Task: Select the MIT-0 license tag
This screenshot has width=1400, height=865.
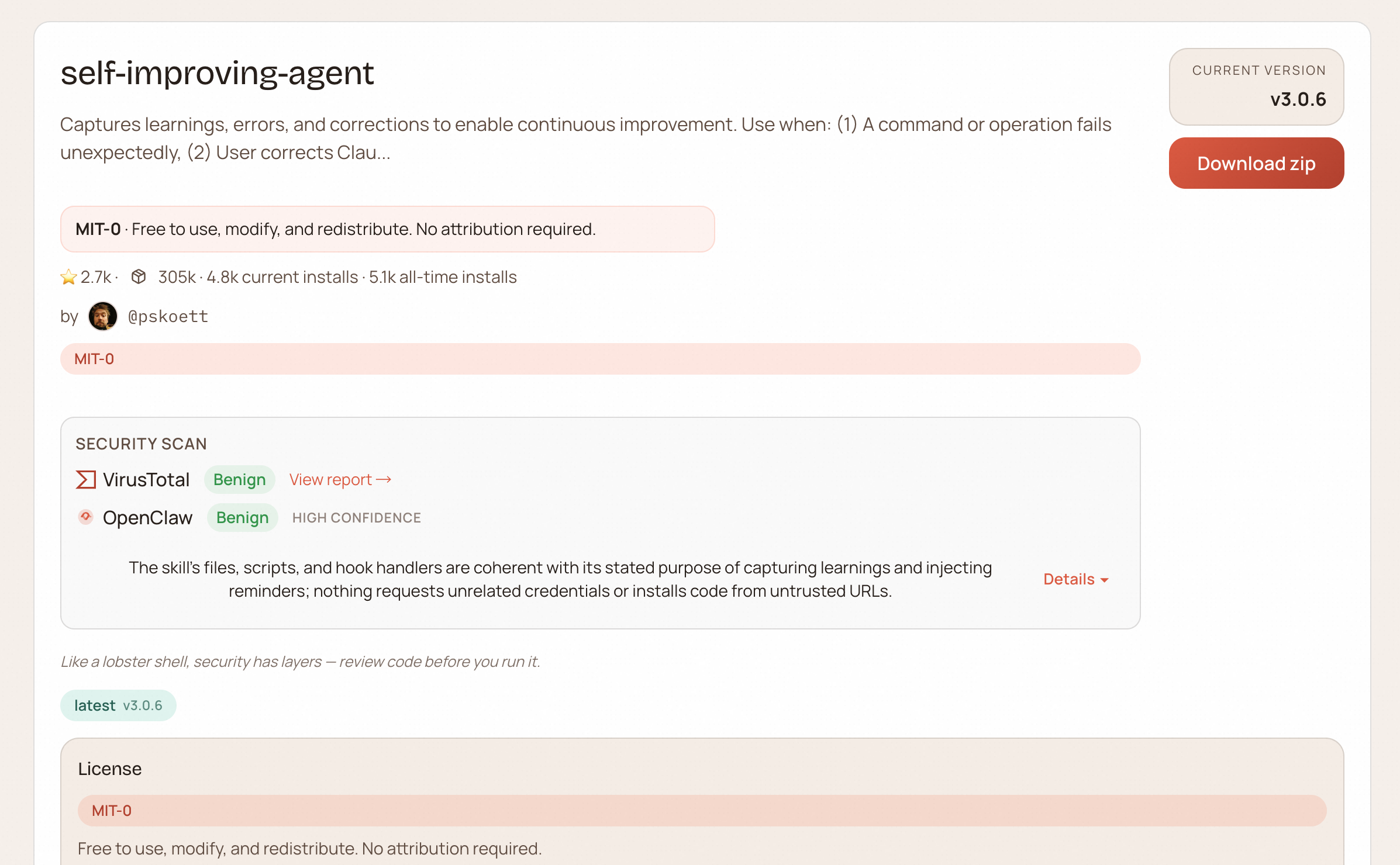Action: (x=95, y=358)
